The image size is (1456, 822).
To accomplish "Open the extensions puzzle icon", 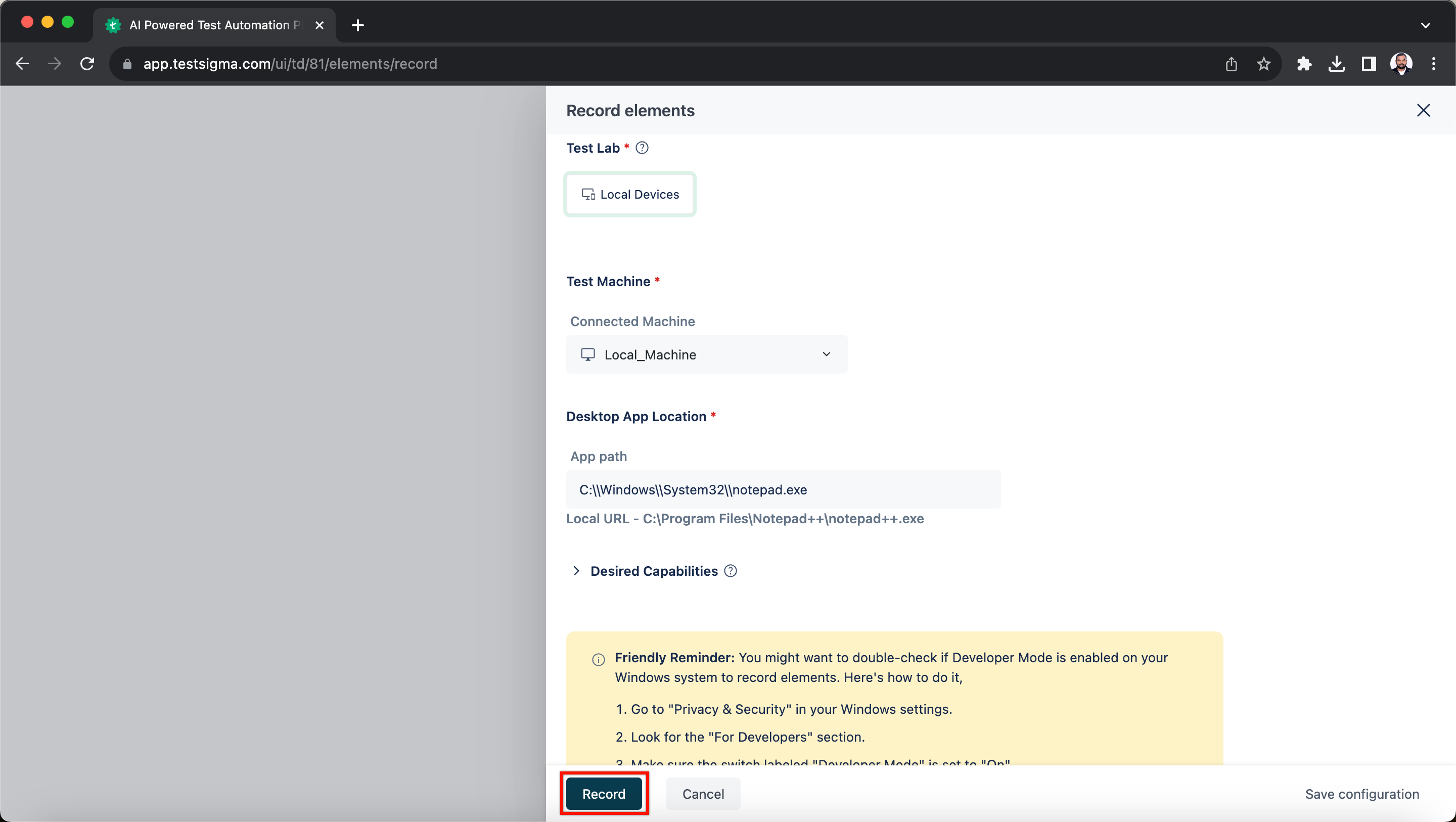I will (1304, 64).
